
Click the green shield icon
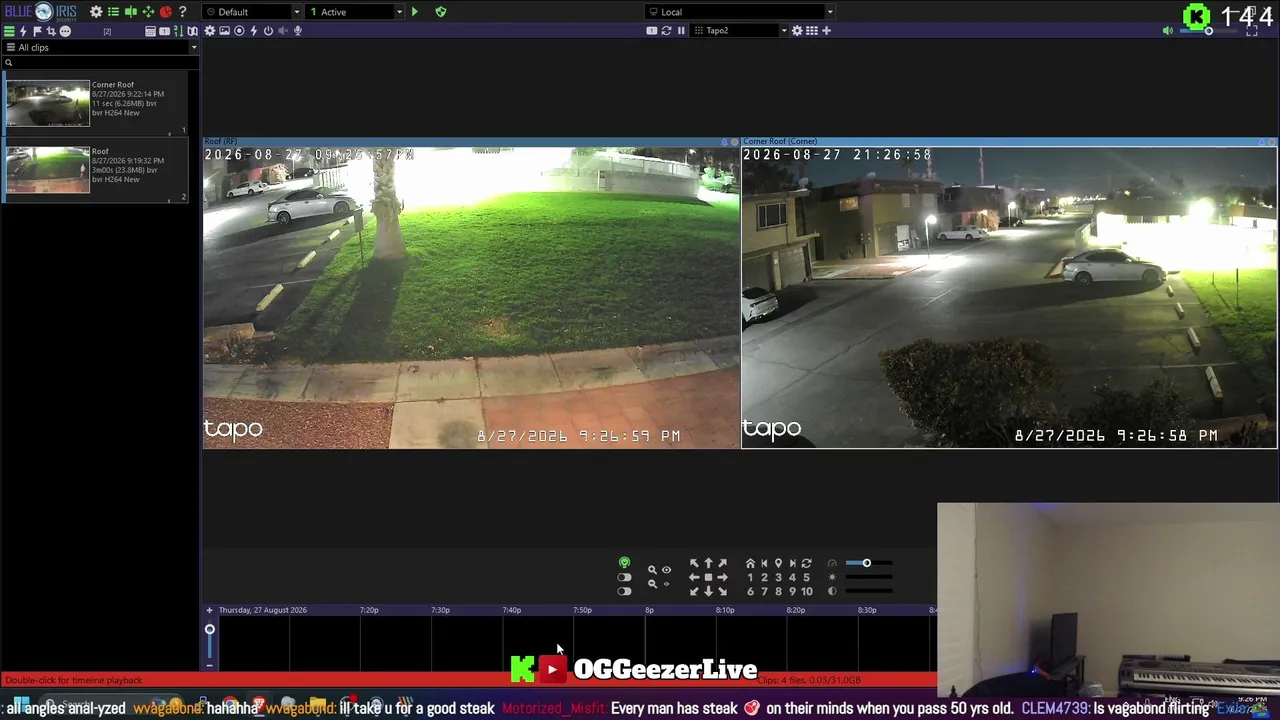pyautogui.click(x=440, y=12)
